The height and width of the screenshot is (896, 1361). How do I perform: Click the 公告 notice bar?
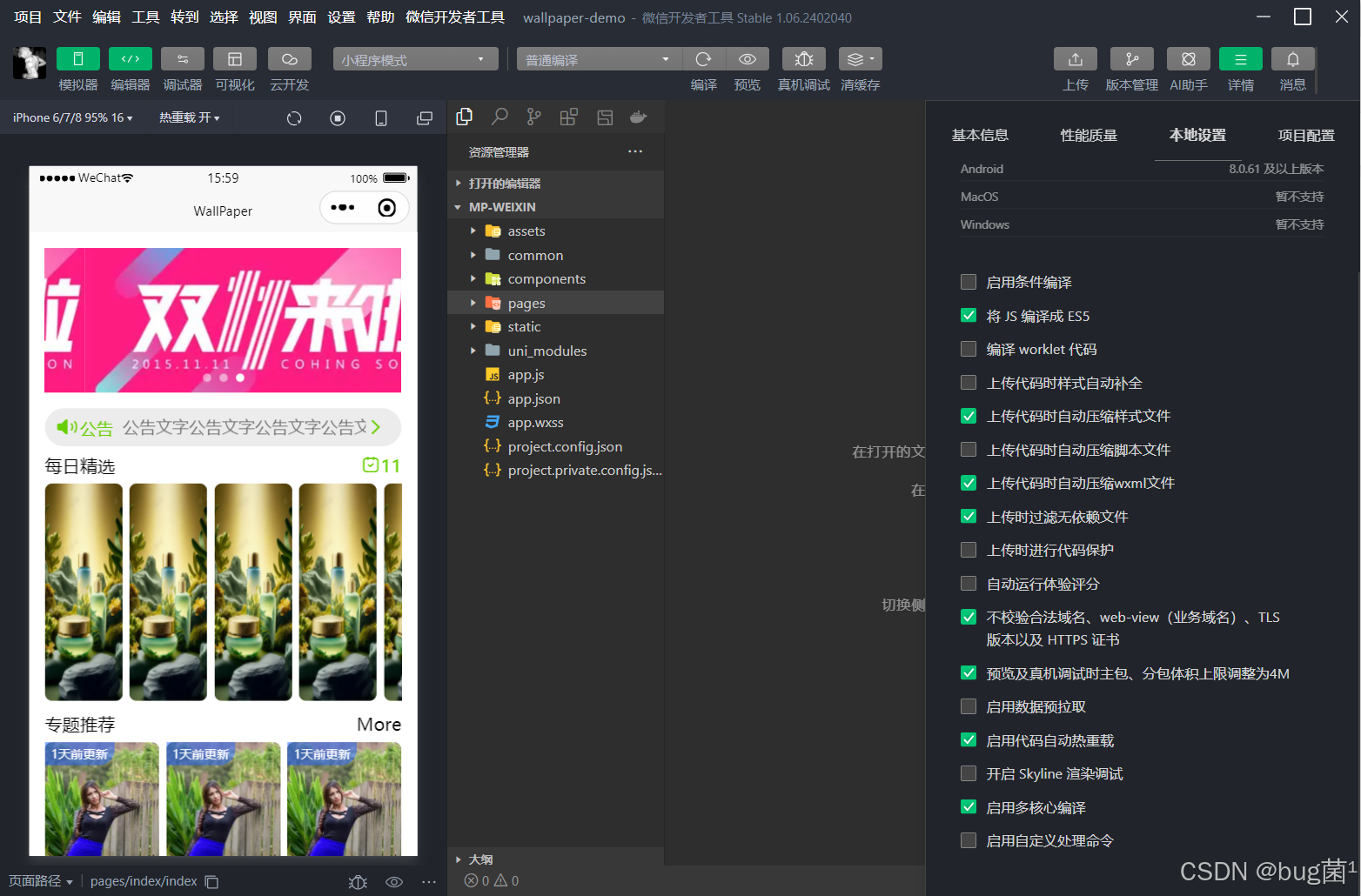(x=223, y=427)
